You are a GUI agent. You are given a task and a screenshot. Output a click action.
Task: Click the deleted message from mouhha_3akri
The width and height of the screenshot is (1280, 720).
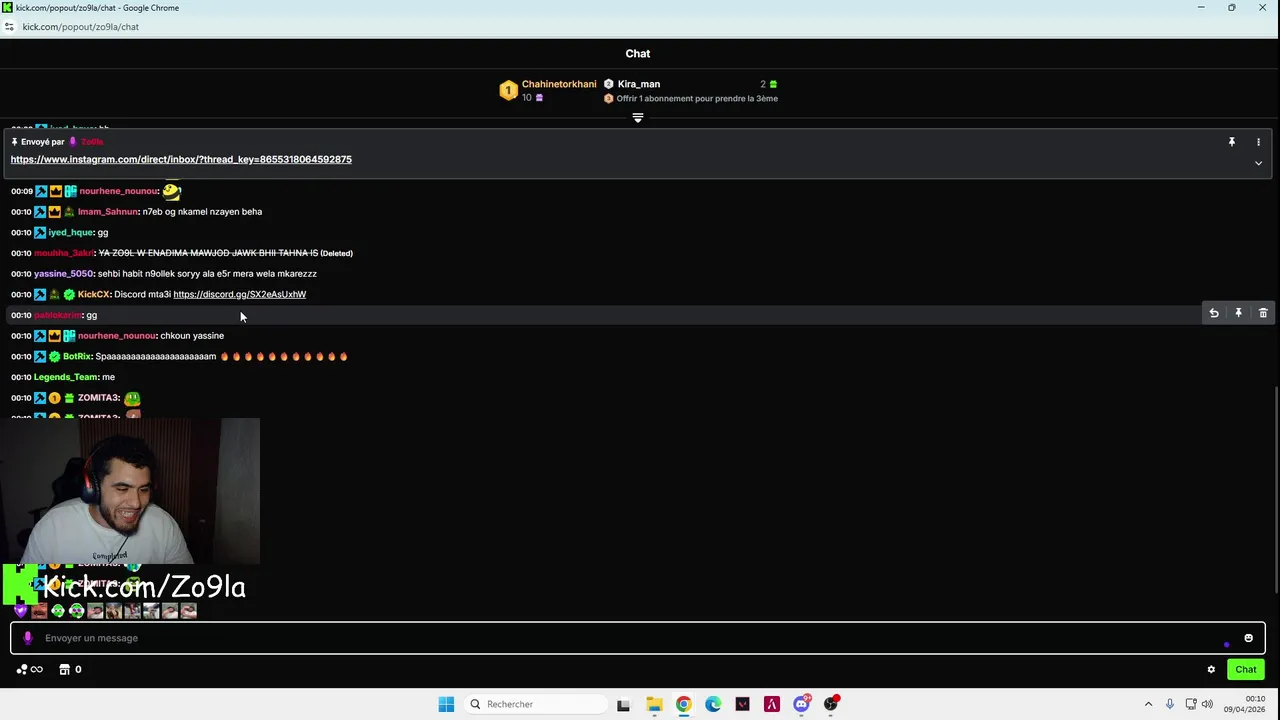tap(208, 253)
